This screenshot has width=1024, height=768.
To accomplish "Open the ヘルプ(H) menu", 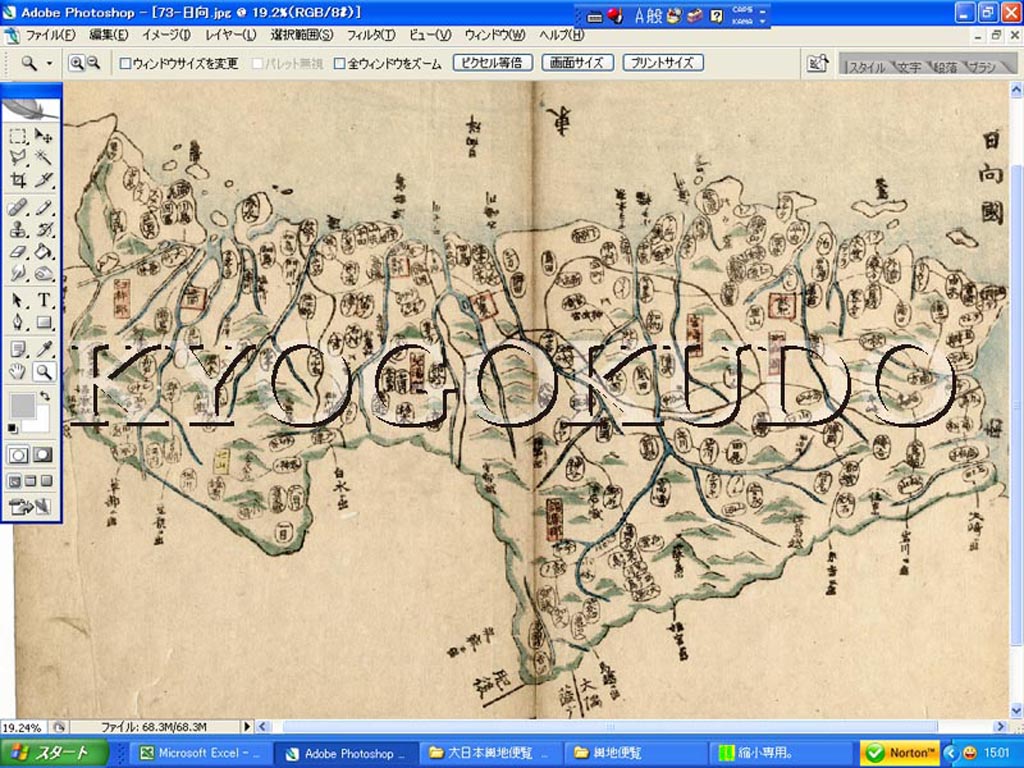I will [562, 35].
